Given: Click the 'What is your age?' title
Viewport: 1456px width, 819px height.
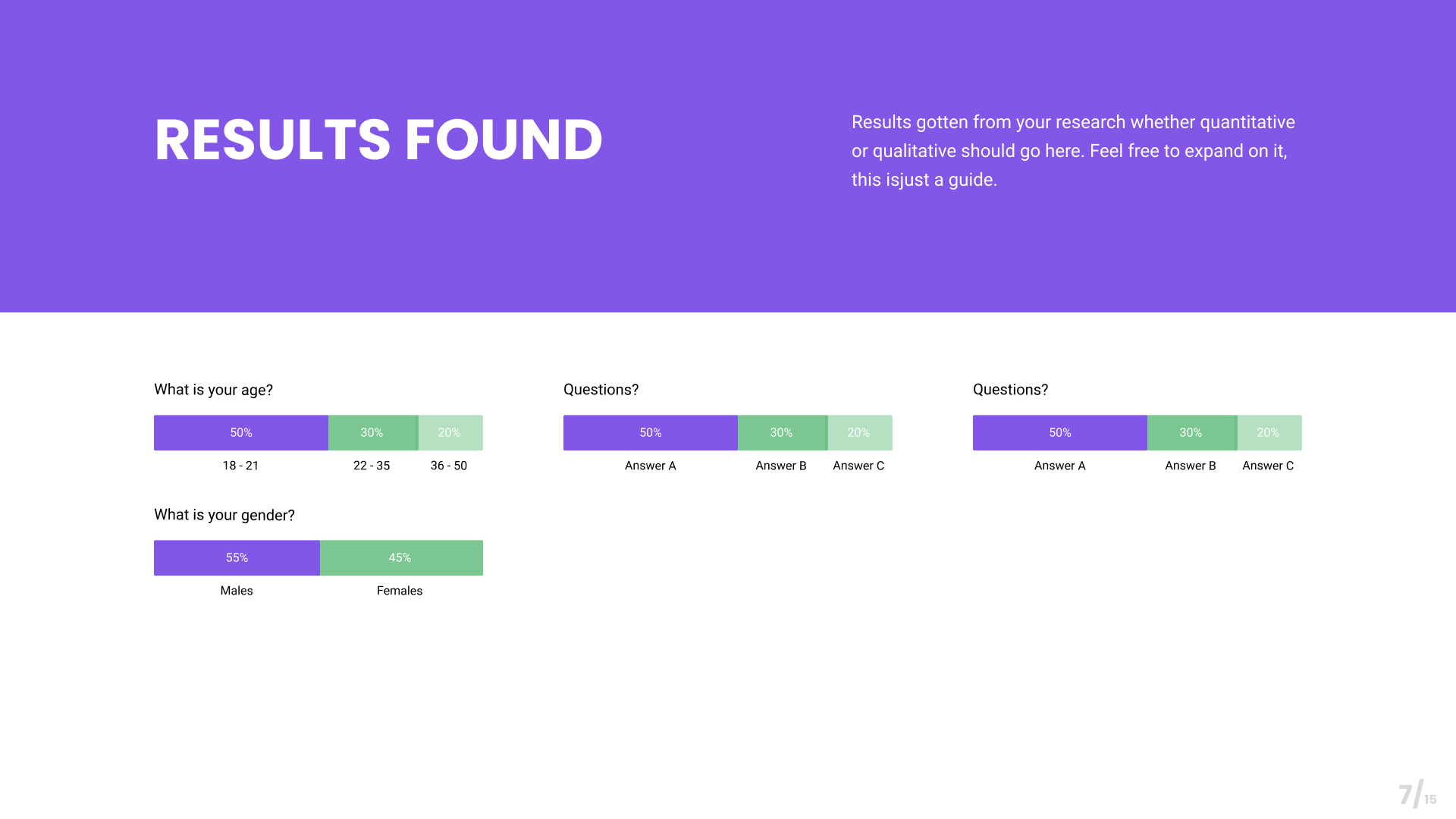Looking at the screenshot, I should 213,390.
